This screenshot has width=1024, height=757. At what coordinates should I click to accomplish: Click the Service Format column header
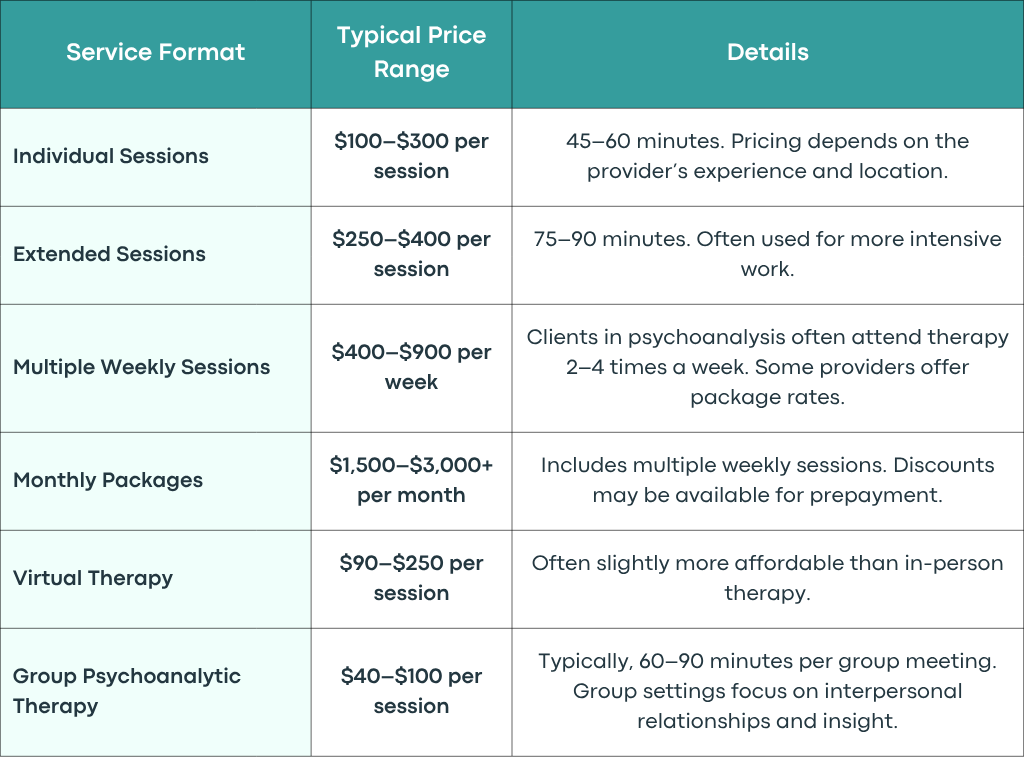point(155,52)
